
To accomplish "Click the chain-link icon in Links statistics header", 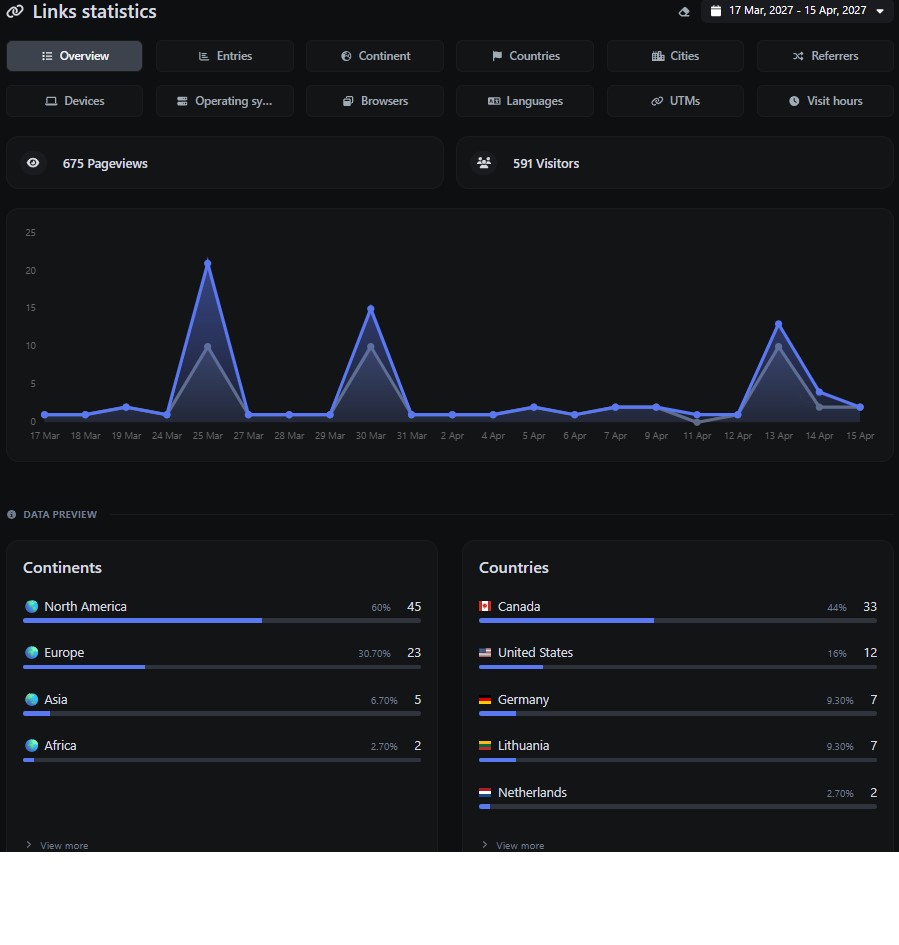I will 15,12.
